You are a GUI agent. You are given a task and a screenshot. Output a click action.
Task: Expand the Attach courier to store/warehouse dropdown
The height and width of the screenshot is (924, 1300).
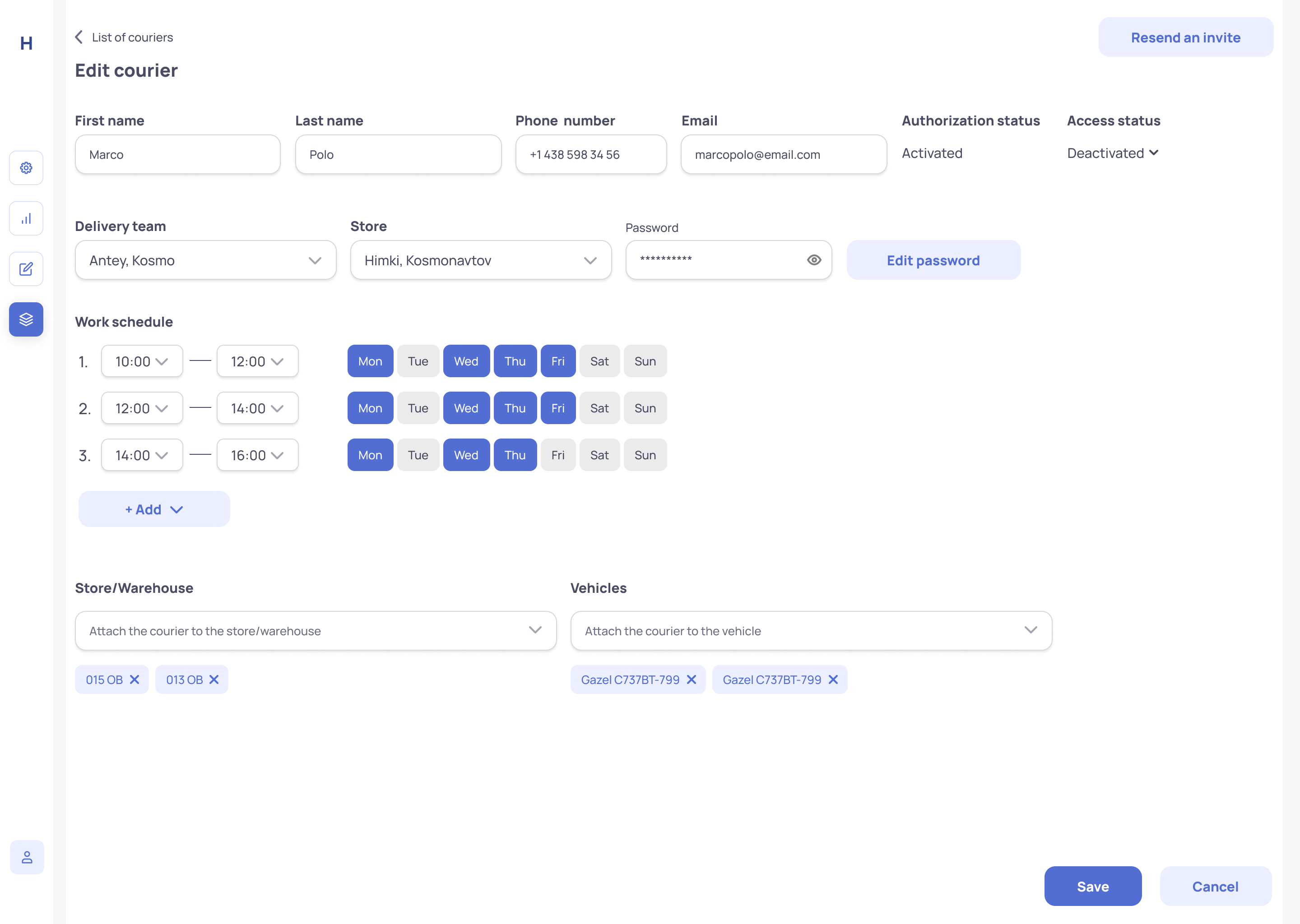point(316,630)
